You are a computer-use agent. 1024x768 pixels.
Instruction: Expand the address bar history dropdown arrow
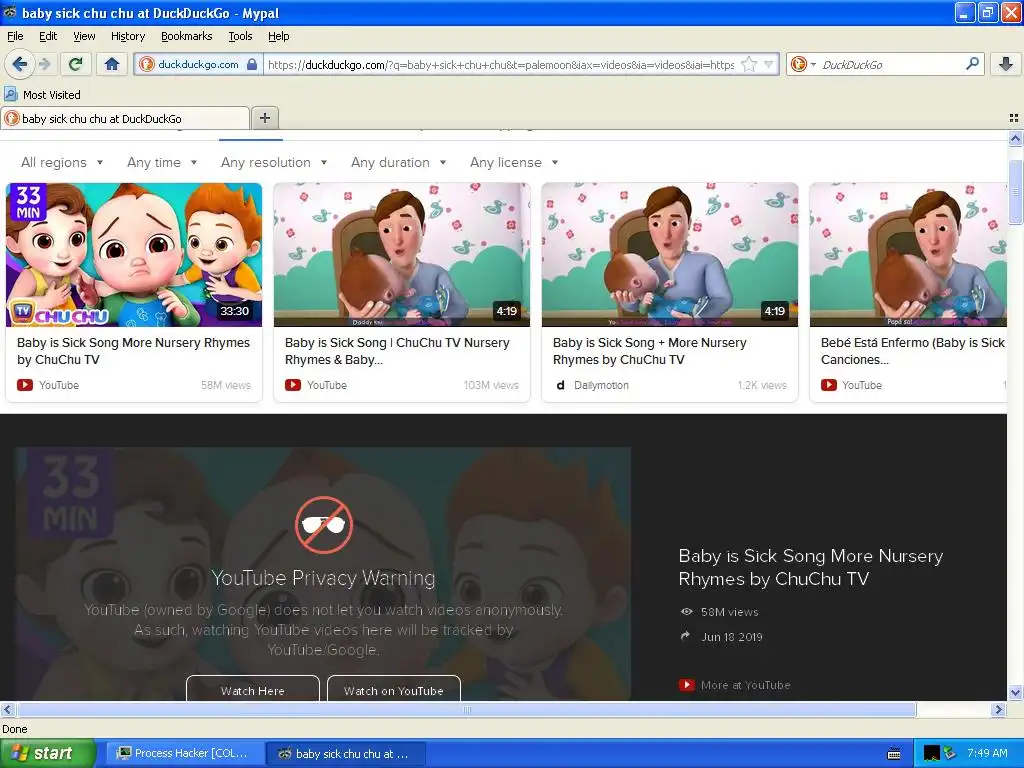[x=769, y=65]
